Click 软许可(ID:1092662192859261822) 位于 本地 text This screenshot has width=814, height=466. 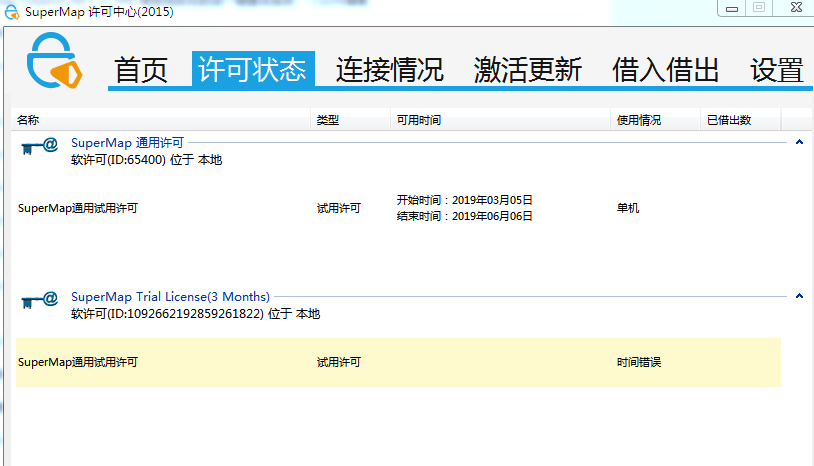(195, 314)
